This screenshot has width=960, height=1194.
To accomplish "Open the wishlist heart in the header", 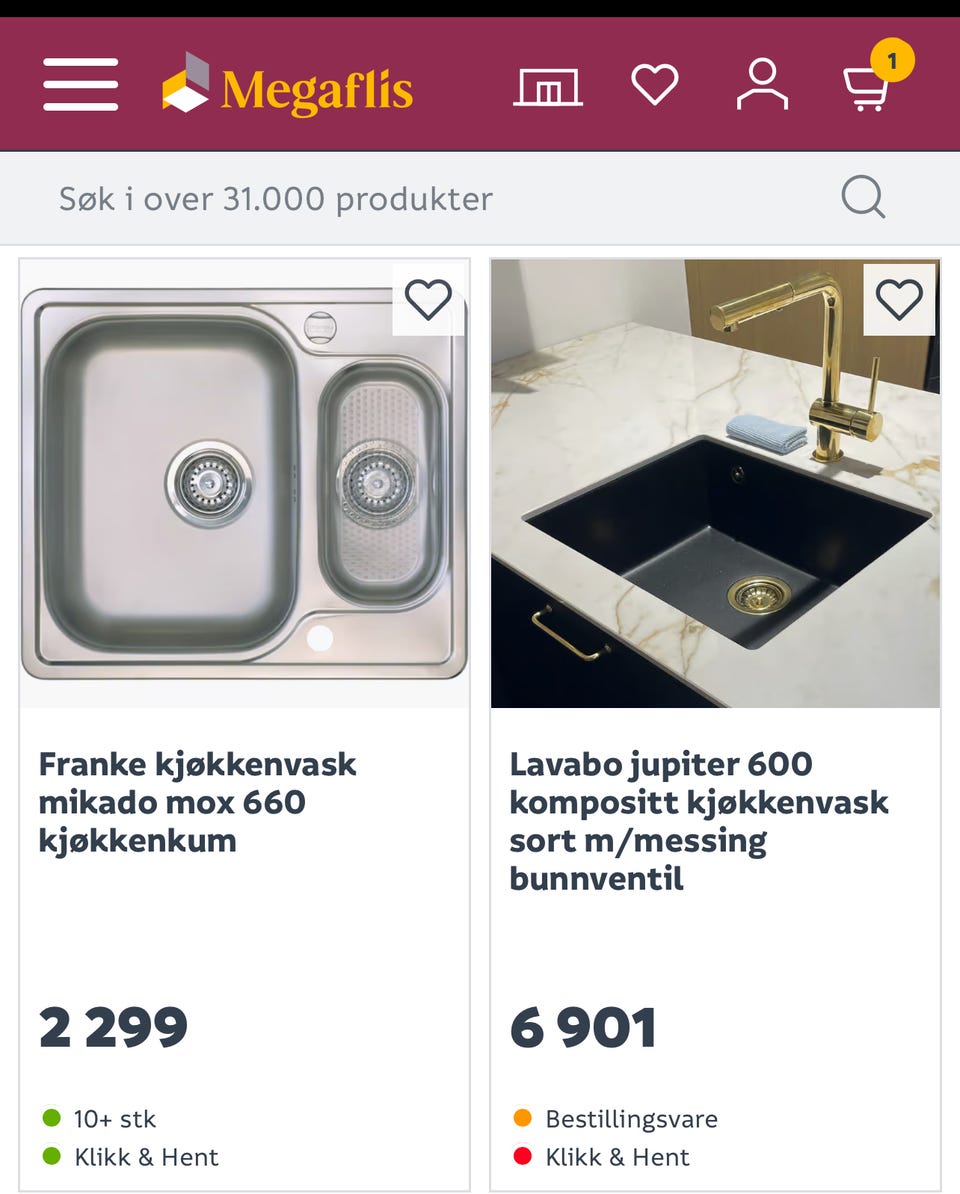I will tap(655, 85).
